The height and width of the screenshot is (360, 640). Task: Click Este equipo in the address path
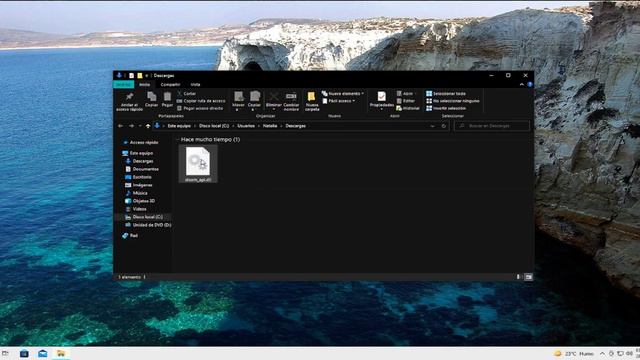coord(179,126)
